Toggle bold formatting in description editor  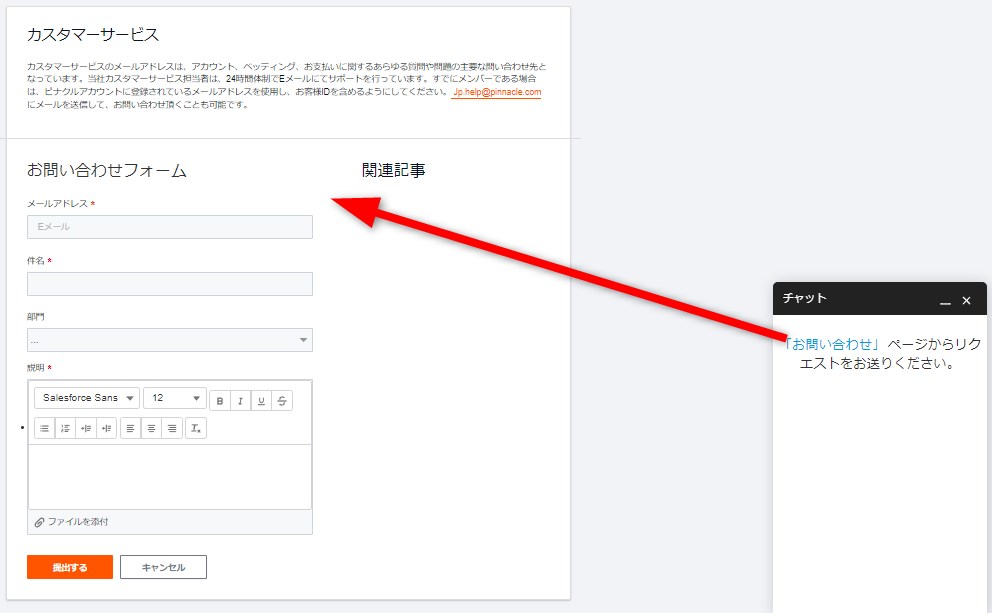click(x=220, y=400)
